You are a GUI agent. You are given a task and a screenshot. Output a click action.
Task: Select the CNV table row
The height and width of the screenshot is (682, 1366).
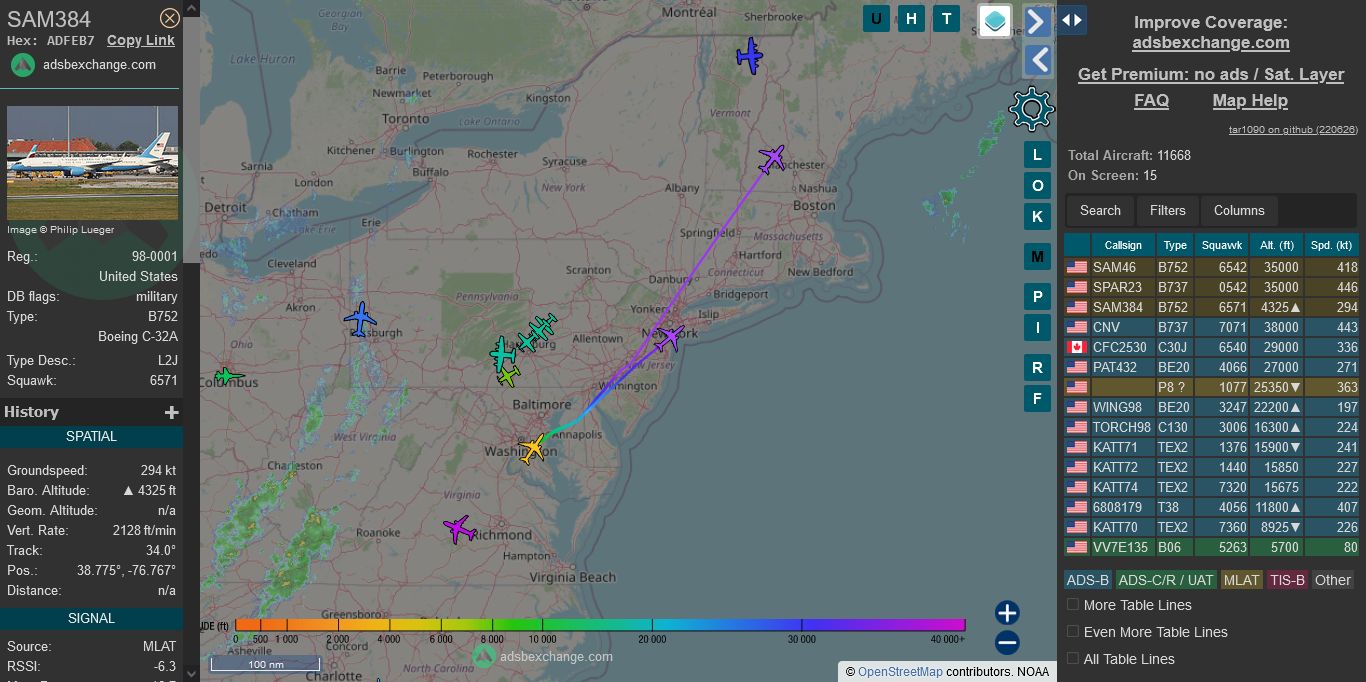point(1211,327)
